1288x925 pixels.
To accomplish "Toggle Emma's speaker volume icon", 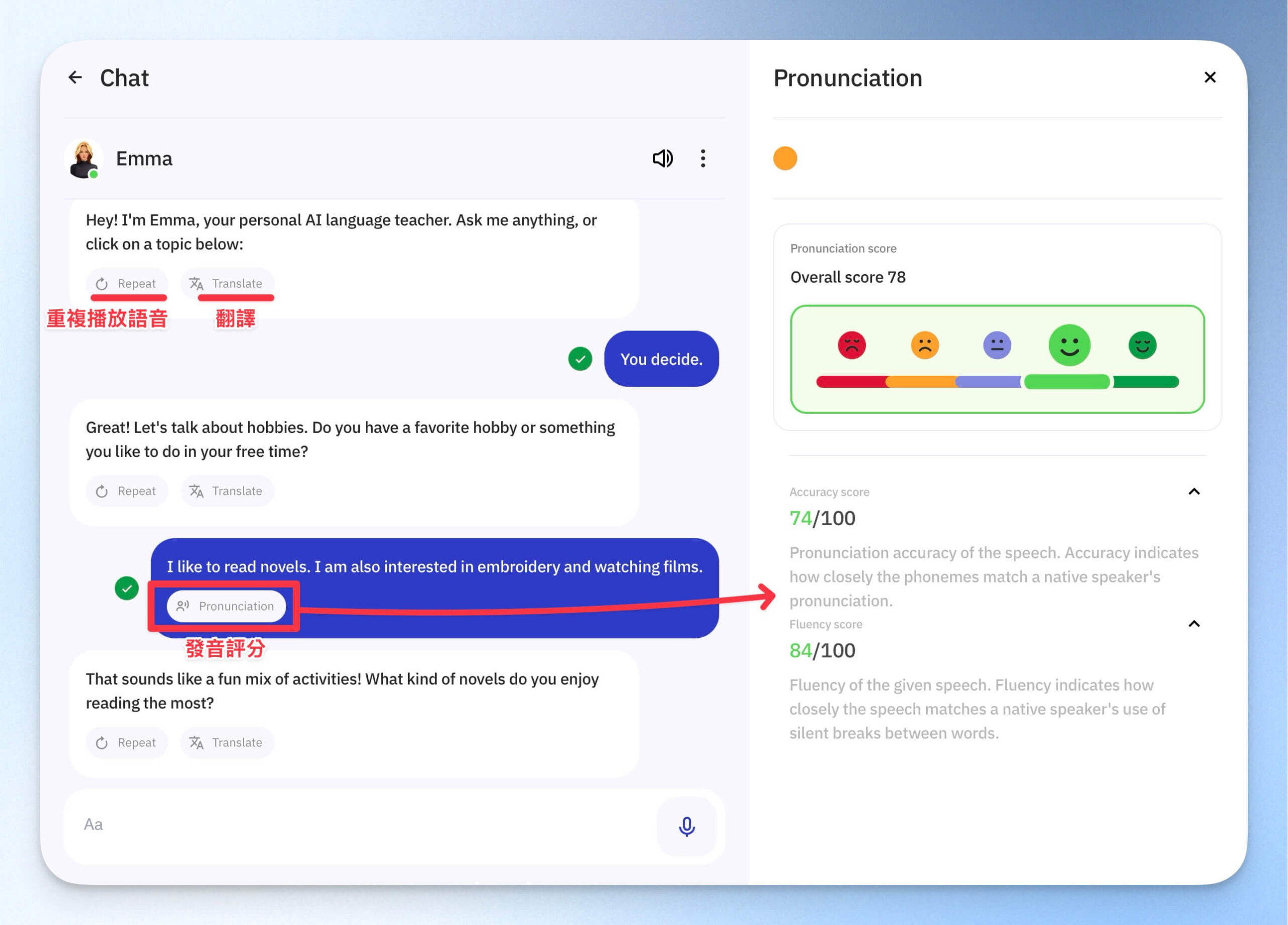I will (x=662, y=158).
